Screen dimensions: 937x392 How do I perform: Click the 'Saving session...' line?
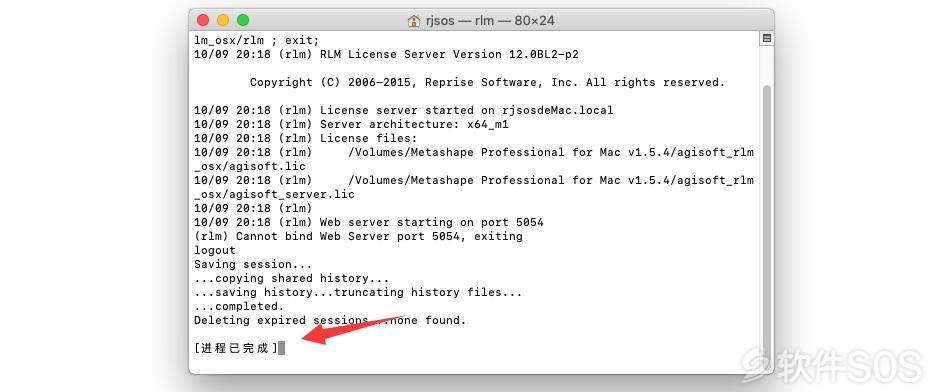(253, 264)
